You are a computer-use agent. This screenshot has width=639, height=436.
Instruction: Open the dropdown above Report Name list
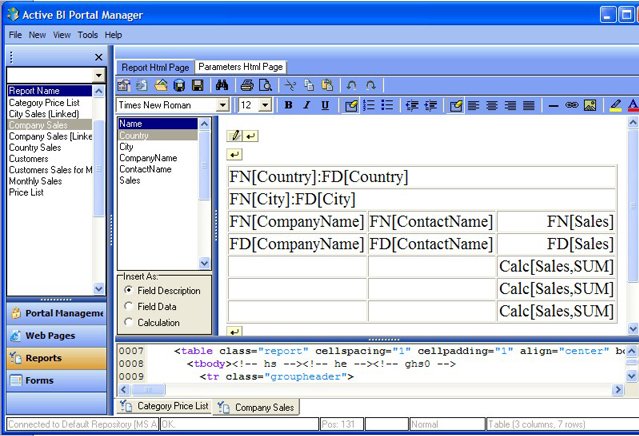click(99, 76)
